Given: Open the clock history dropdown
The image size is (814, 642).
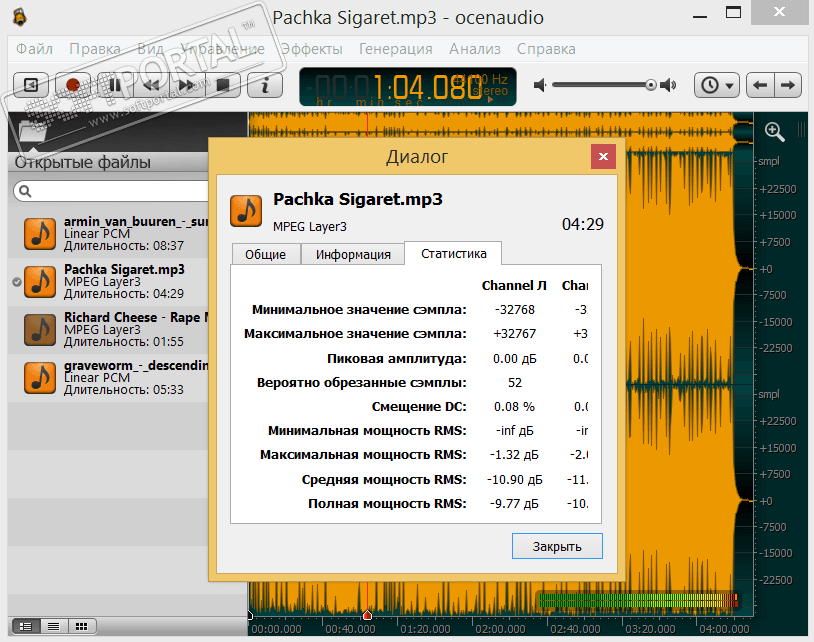Looking at the screenshot, I should tap(717, 85).
